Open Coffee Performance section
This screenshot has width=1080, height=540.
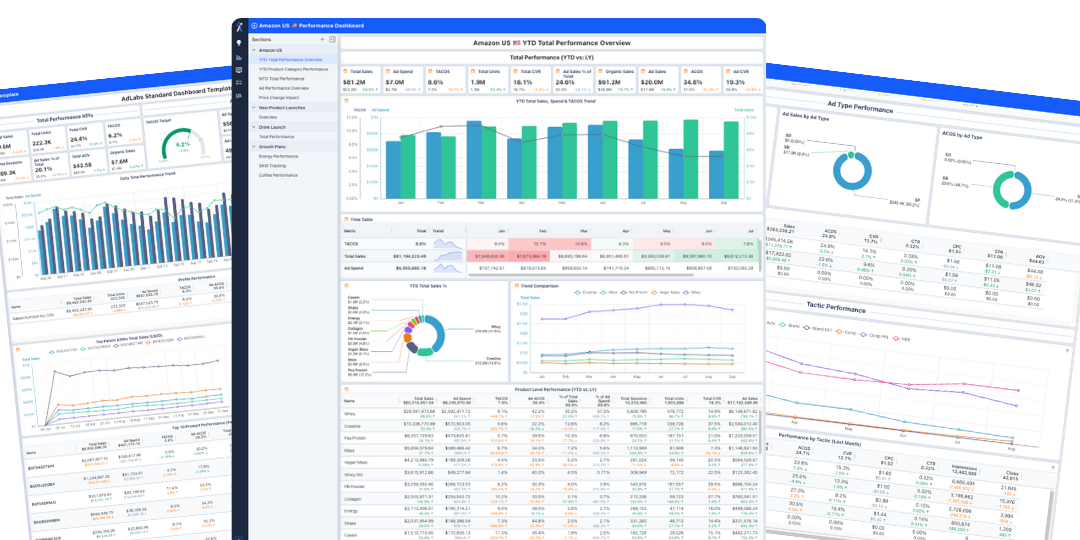point(294,175)
